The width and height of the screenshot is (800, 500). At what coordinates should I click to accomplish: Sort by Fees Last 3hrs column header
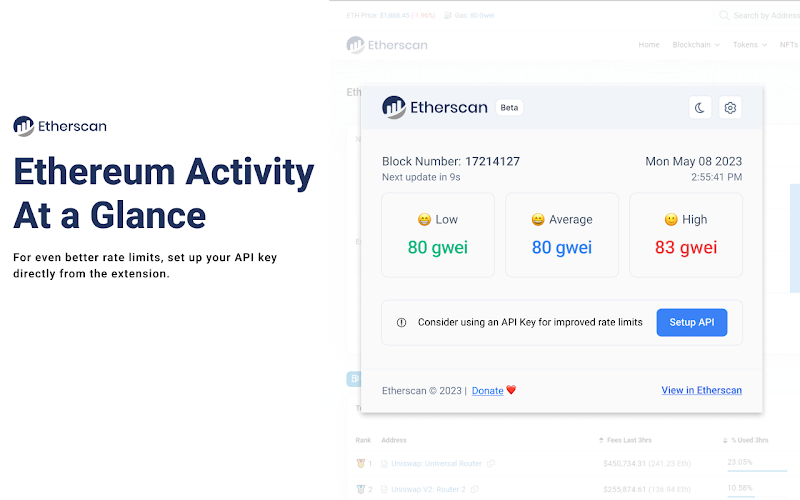pos(625,440)
